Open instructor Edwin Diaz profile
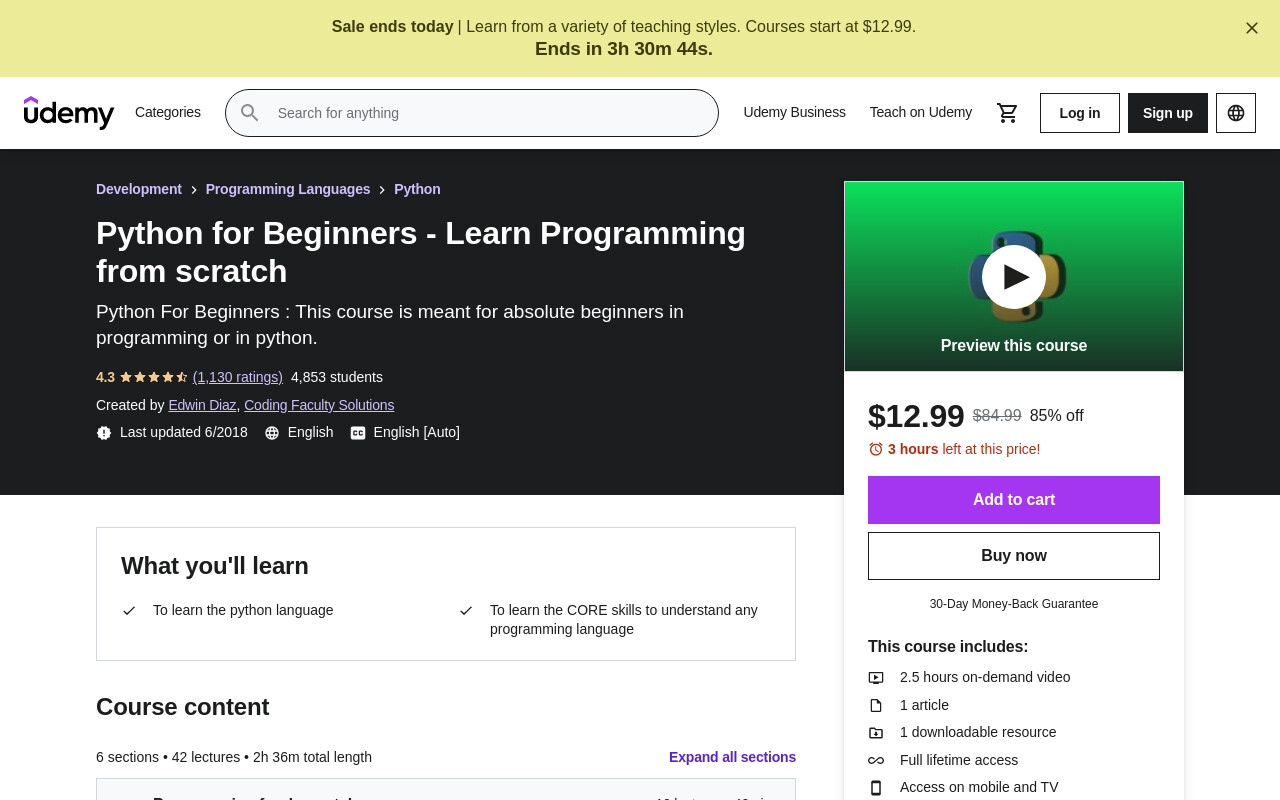The image size is (1280, 800). point(202,405)
